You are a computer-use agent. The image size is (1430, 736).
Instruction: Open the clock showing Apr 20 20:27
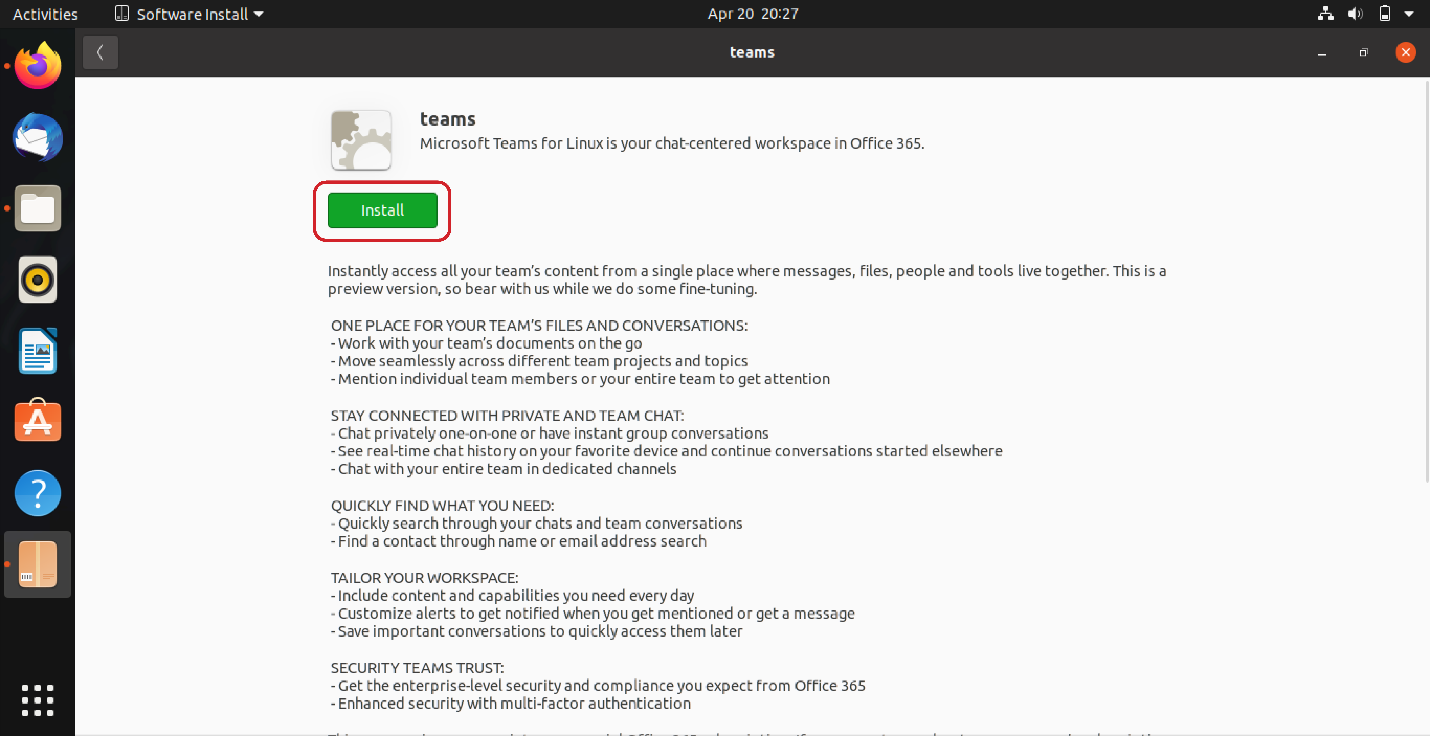pos(753,14)
